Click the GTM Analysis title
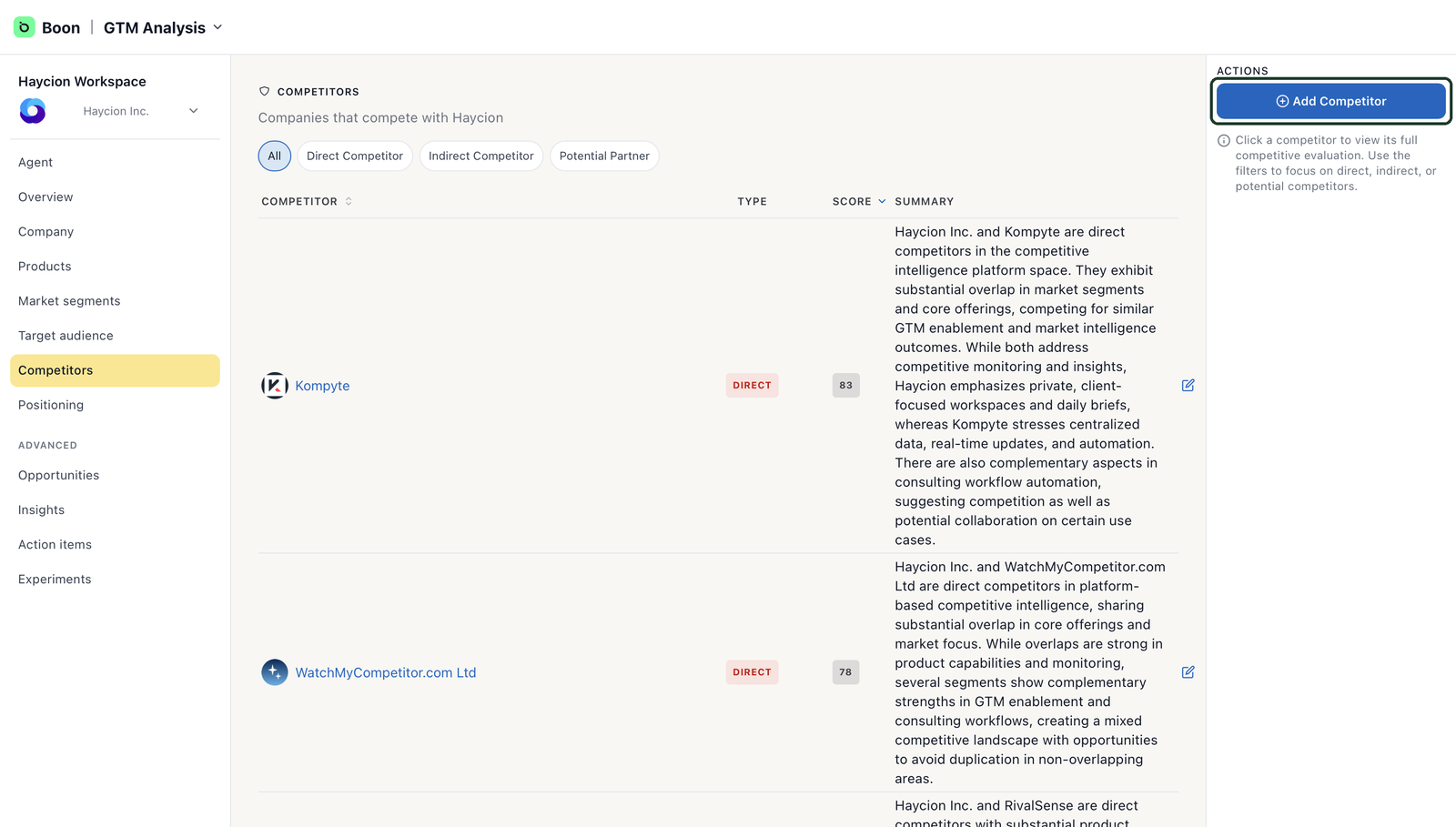This screenshot has height=827, width=1456. coord(155,27)
